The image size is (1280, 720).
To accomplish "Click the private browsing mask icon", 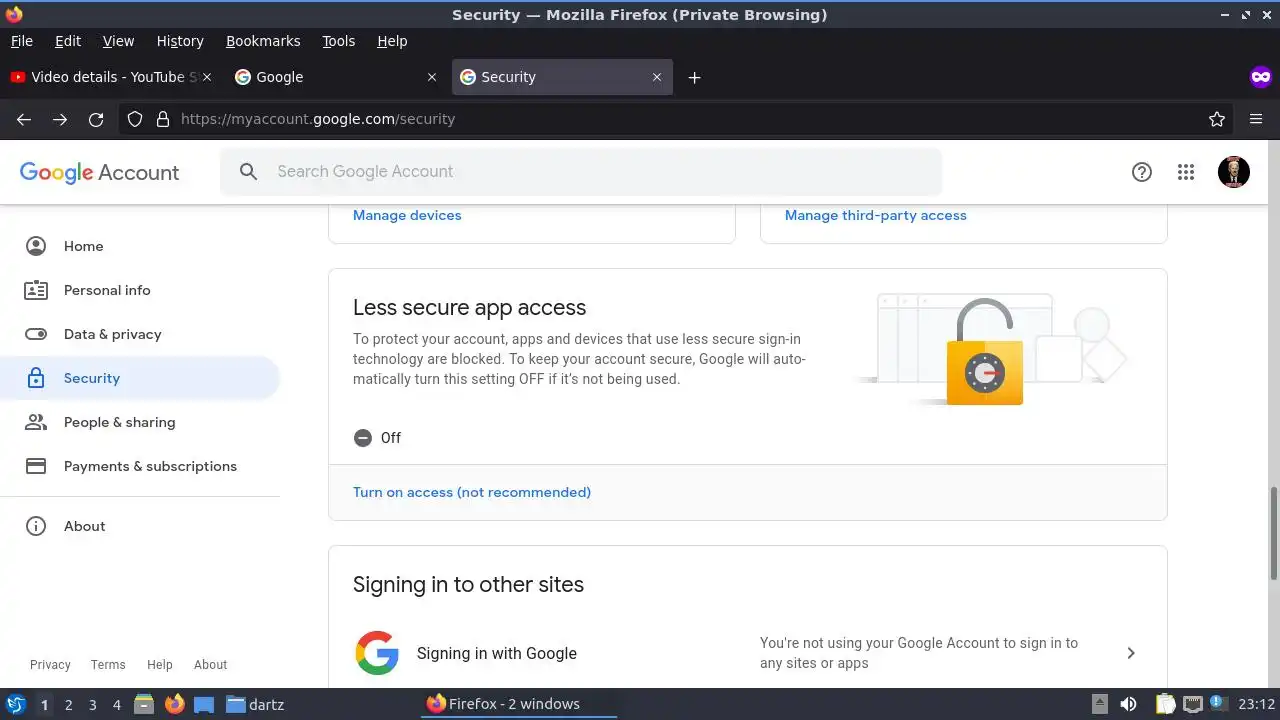I will point(1260,77).
